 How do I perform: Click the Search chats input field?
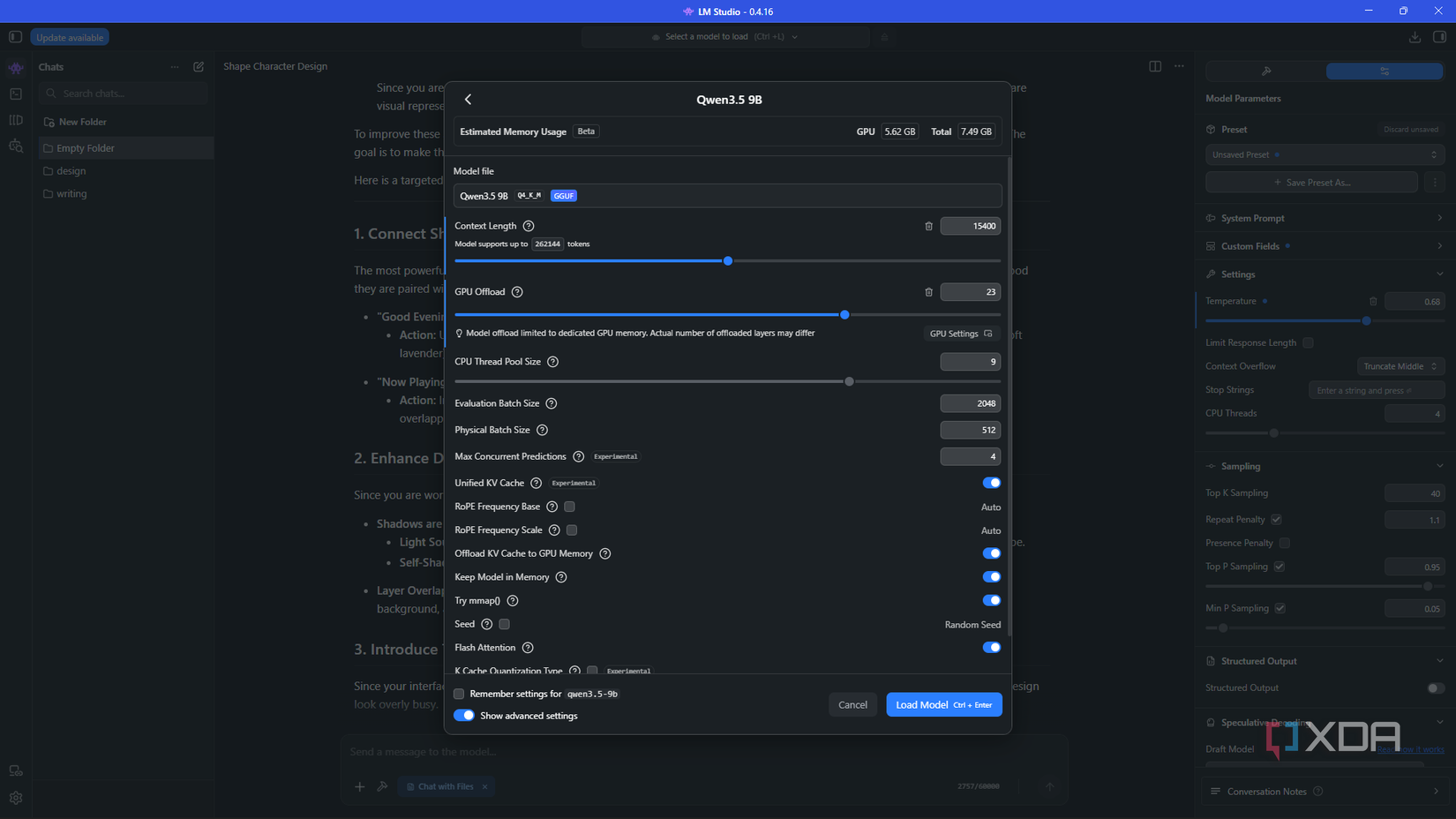click(x=124, y=94)
